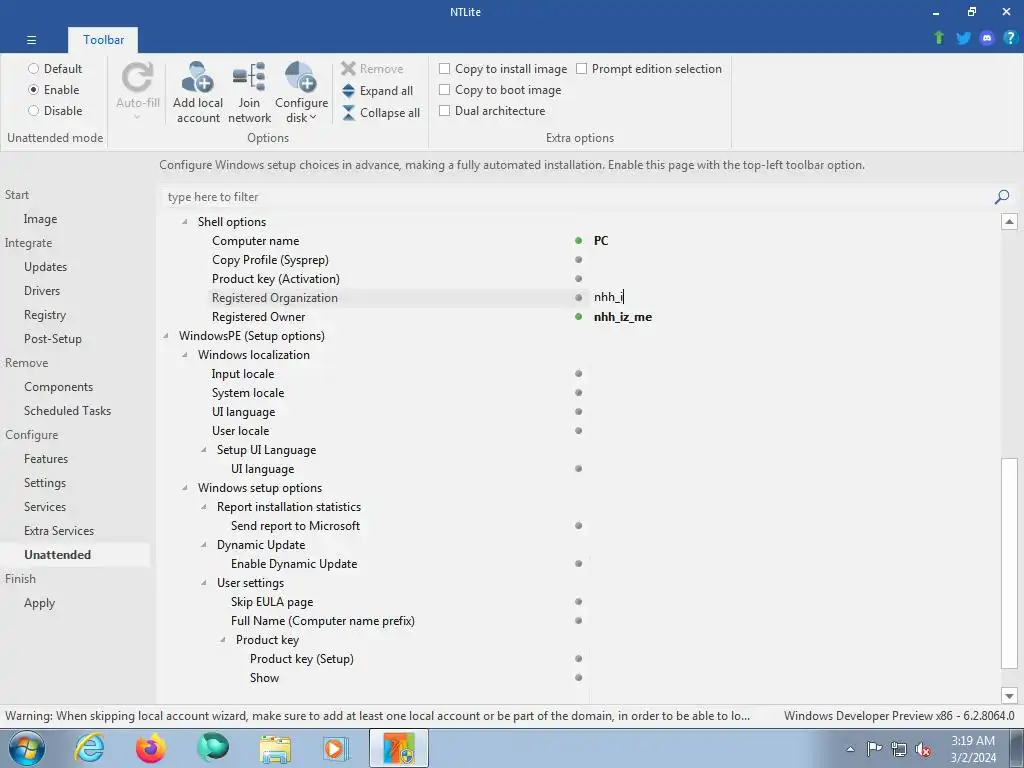The height and width of the screenshot is (768, 1024).
Task: Click the Action Center flag tray icon
Action: (874, 748)
